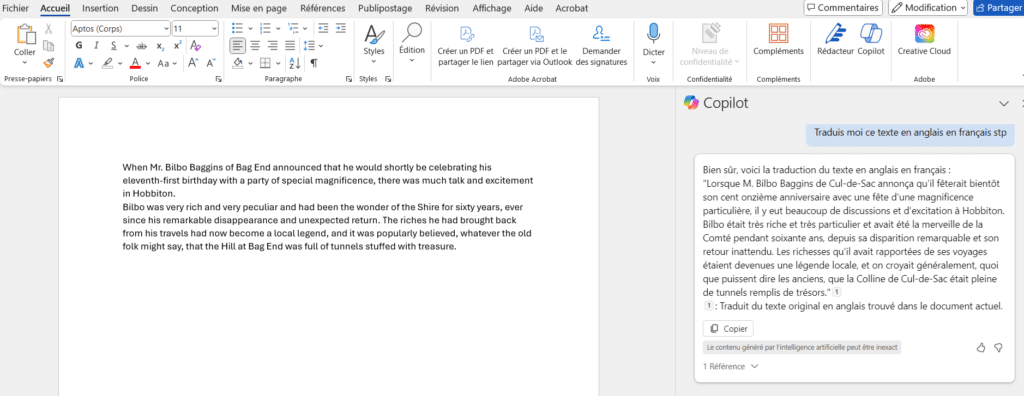Click Créer un PDF et partager via Outlook

535,45
